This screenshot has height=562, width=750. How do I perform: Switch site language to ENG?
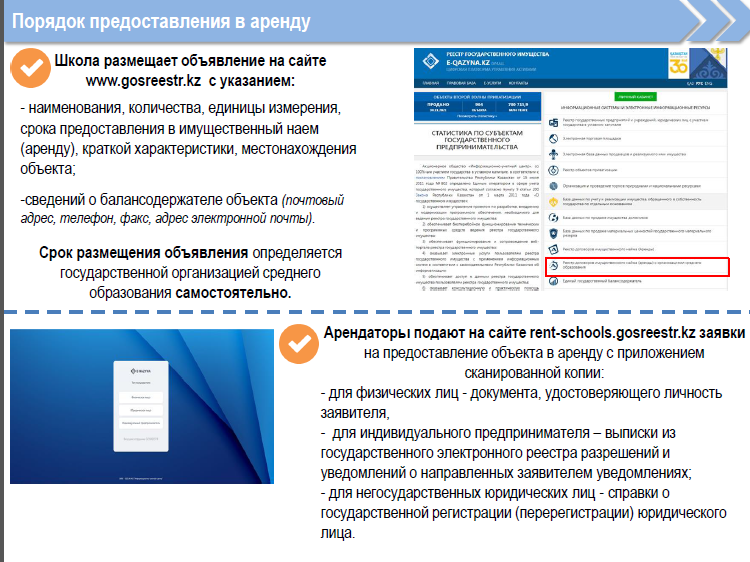coord(708,83)
